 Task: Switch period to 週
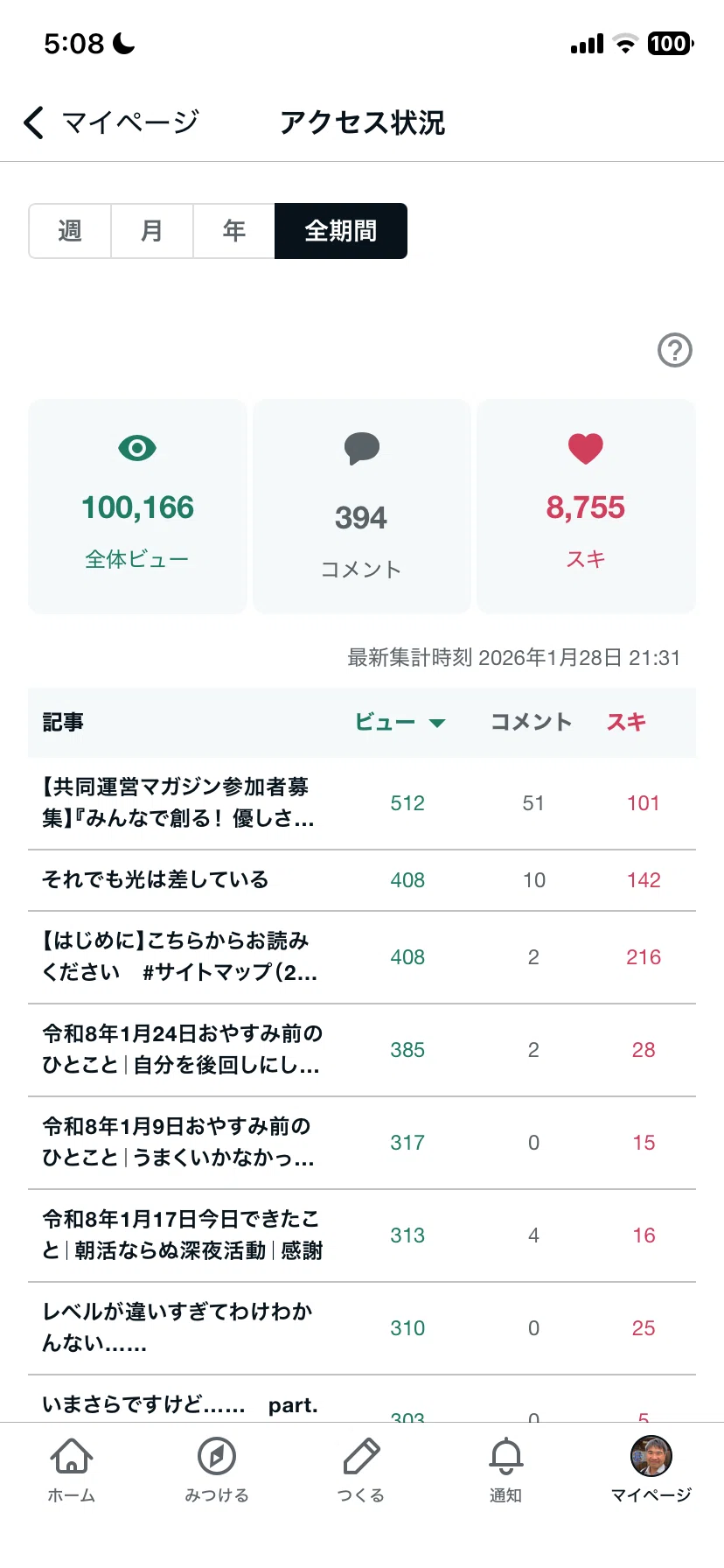(x=70, y=231)
